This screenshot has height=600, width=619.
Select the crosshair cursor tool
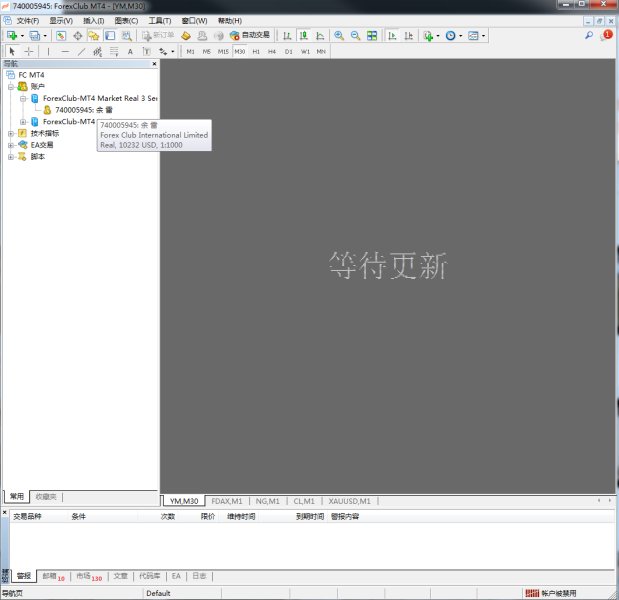click(x=29, y=51)
